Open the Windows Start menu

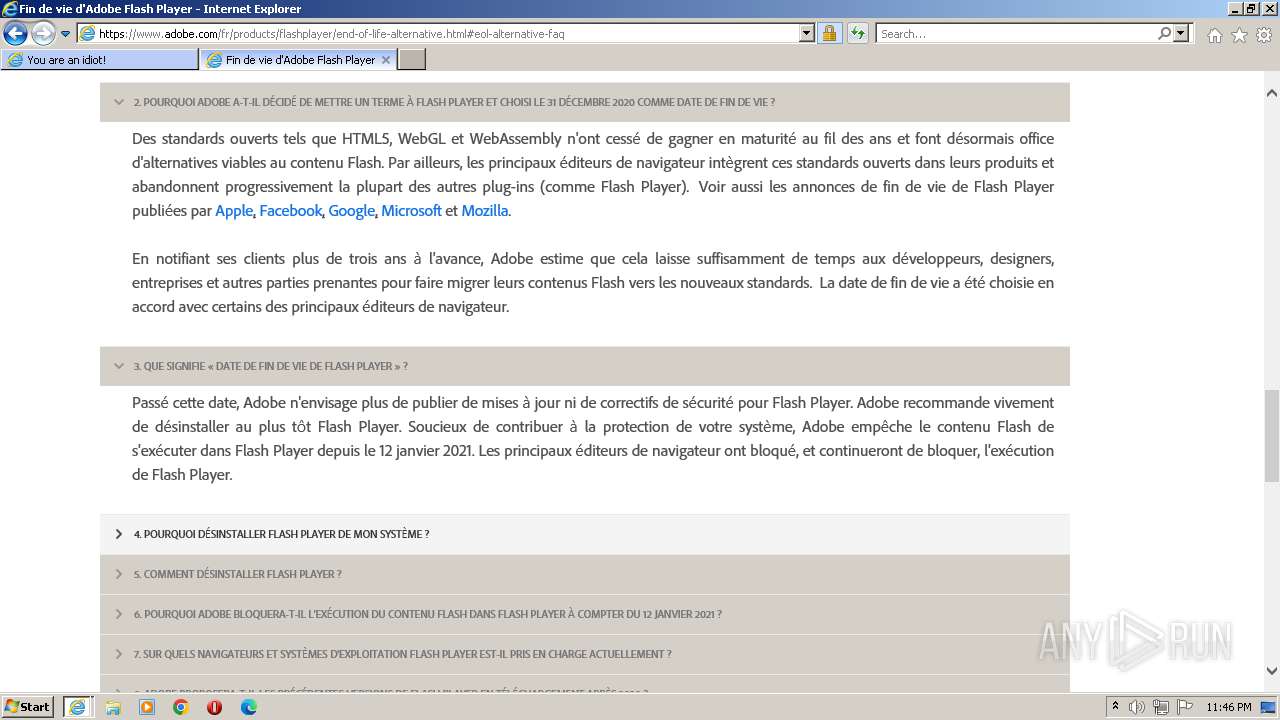(x=28, y=707)
